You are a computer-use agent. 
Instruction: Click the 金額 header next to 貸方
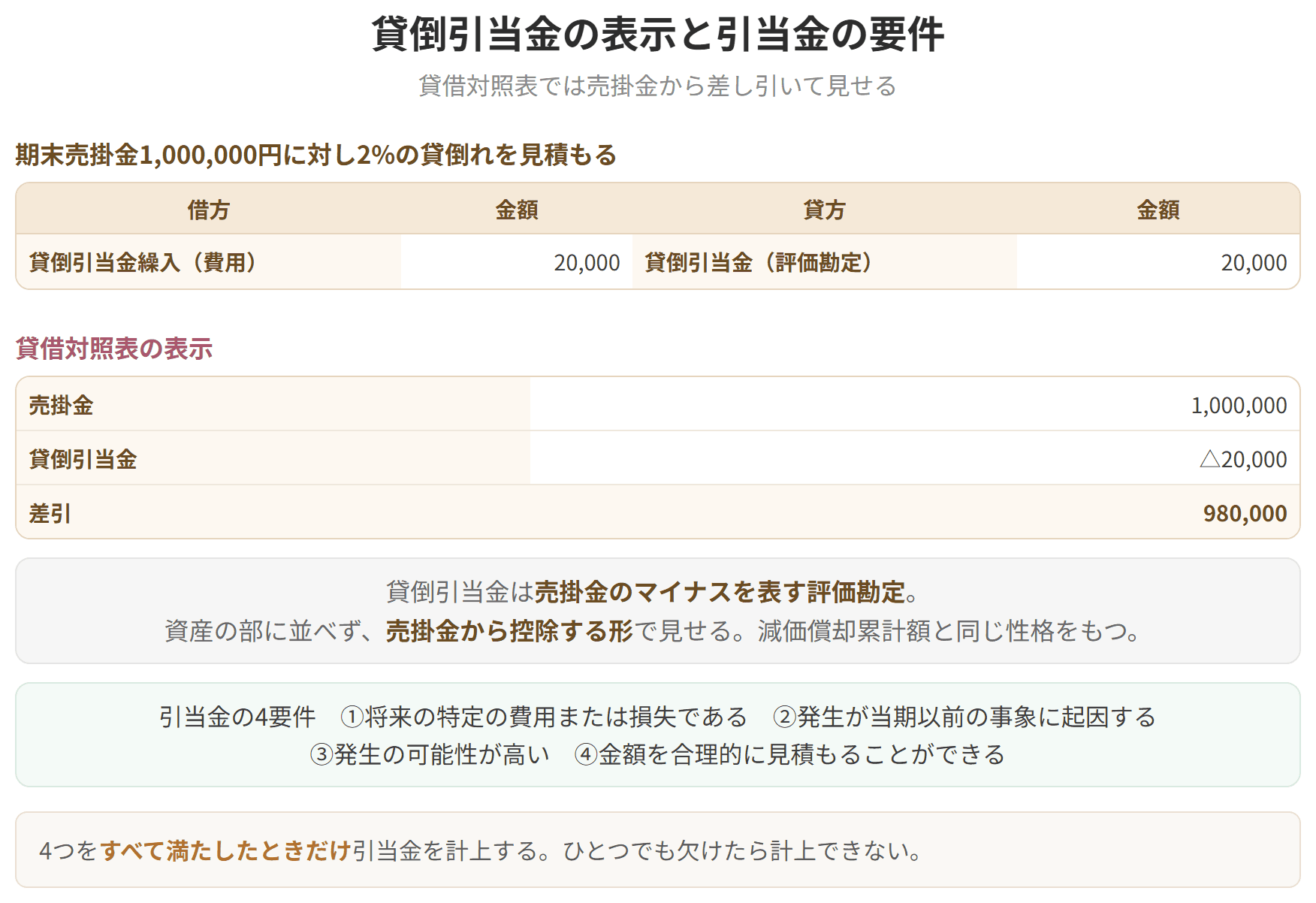1158,210
